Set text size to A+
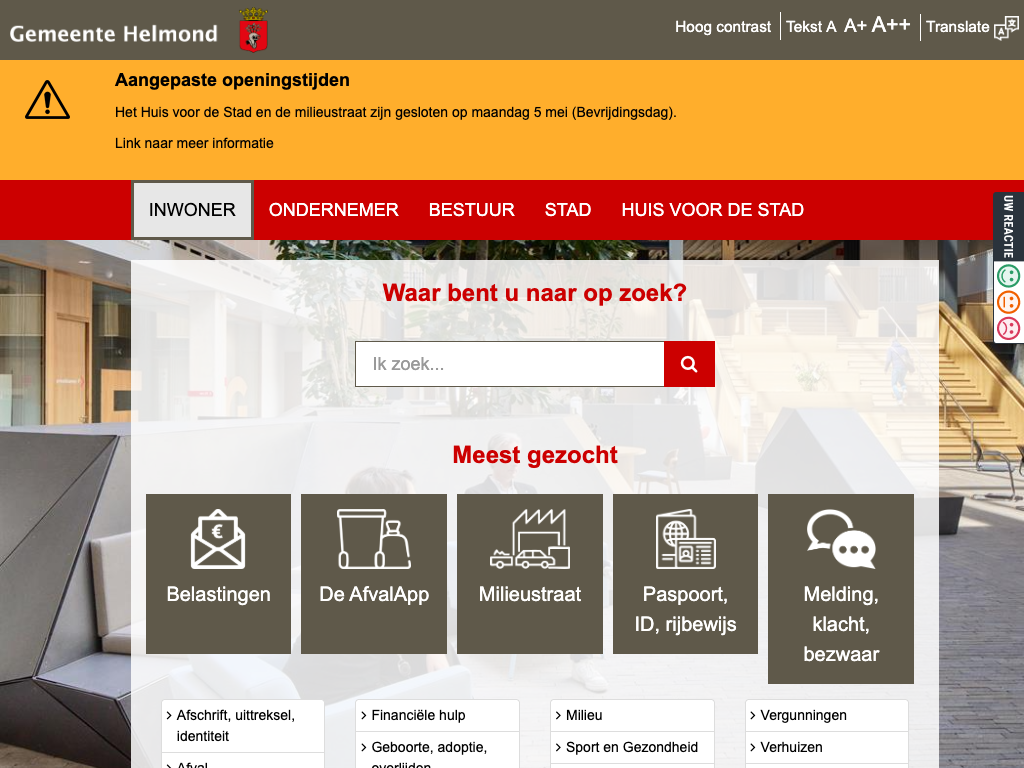This screenshot has height=768, width=1024. (x=855, y=26)
